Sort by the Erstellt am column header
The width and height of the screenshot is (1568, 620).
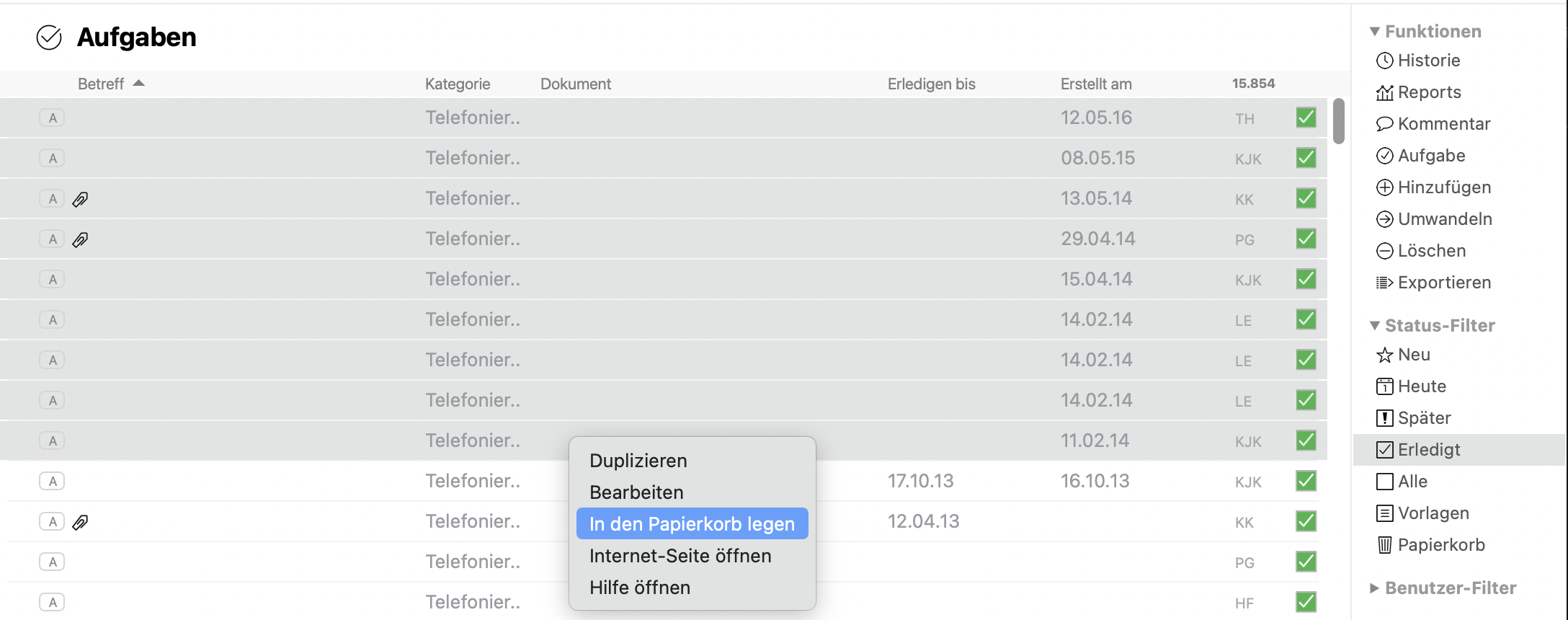click(x=1095, y=84)
